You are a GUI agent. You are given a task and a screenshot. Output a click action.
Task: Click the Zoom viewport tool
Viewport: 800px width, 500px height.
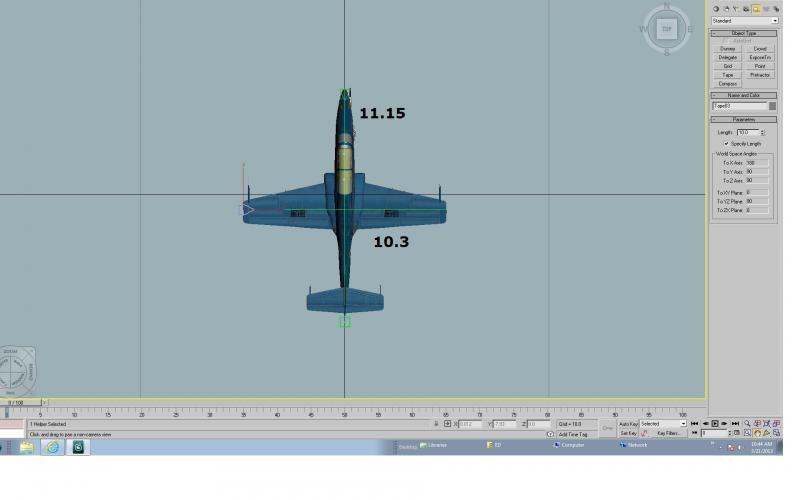747,423
